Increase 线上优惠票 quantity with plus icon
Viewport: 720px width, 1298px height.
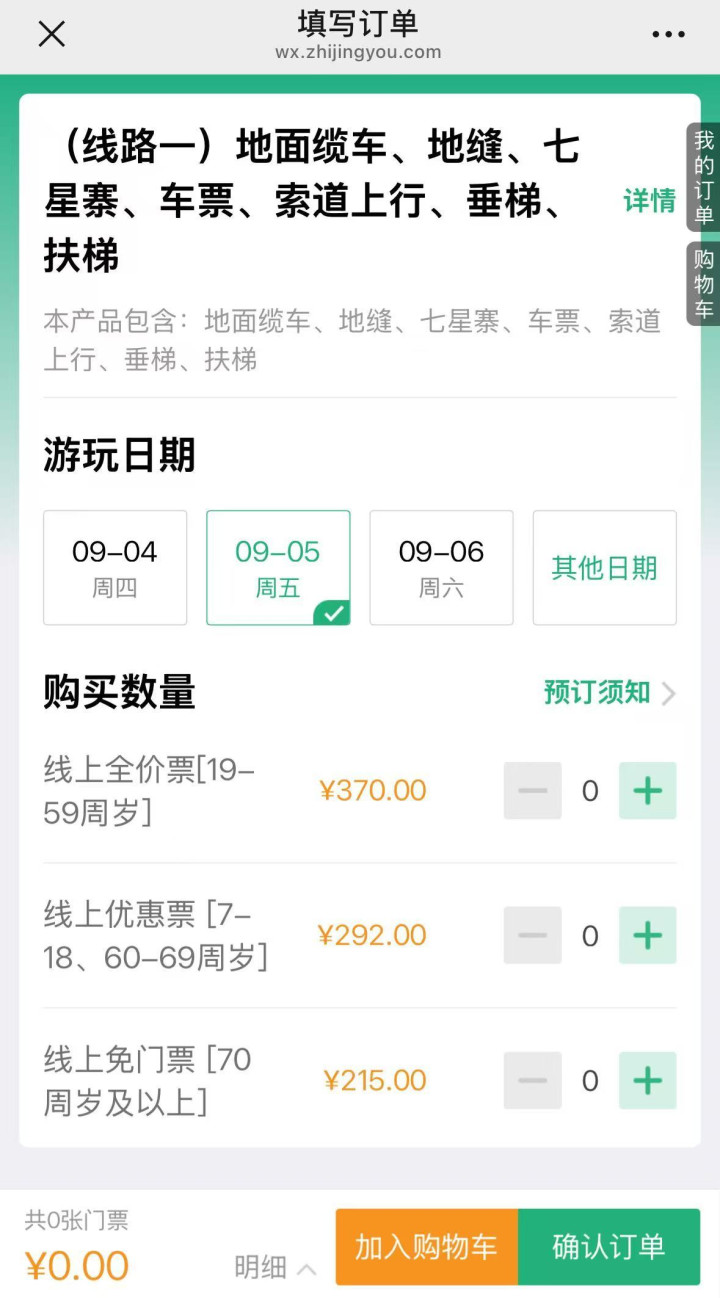[648, 936]
